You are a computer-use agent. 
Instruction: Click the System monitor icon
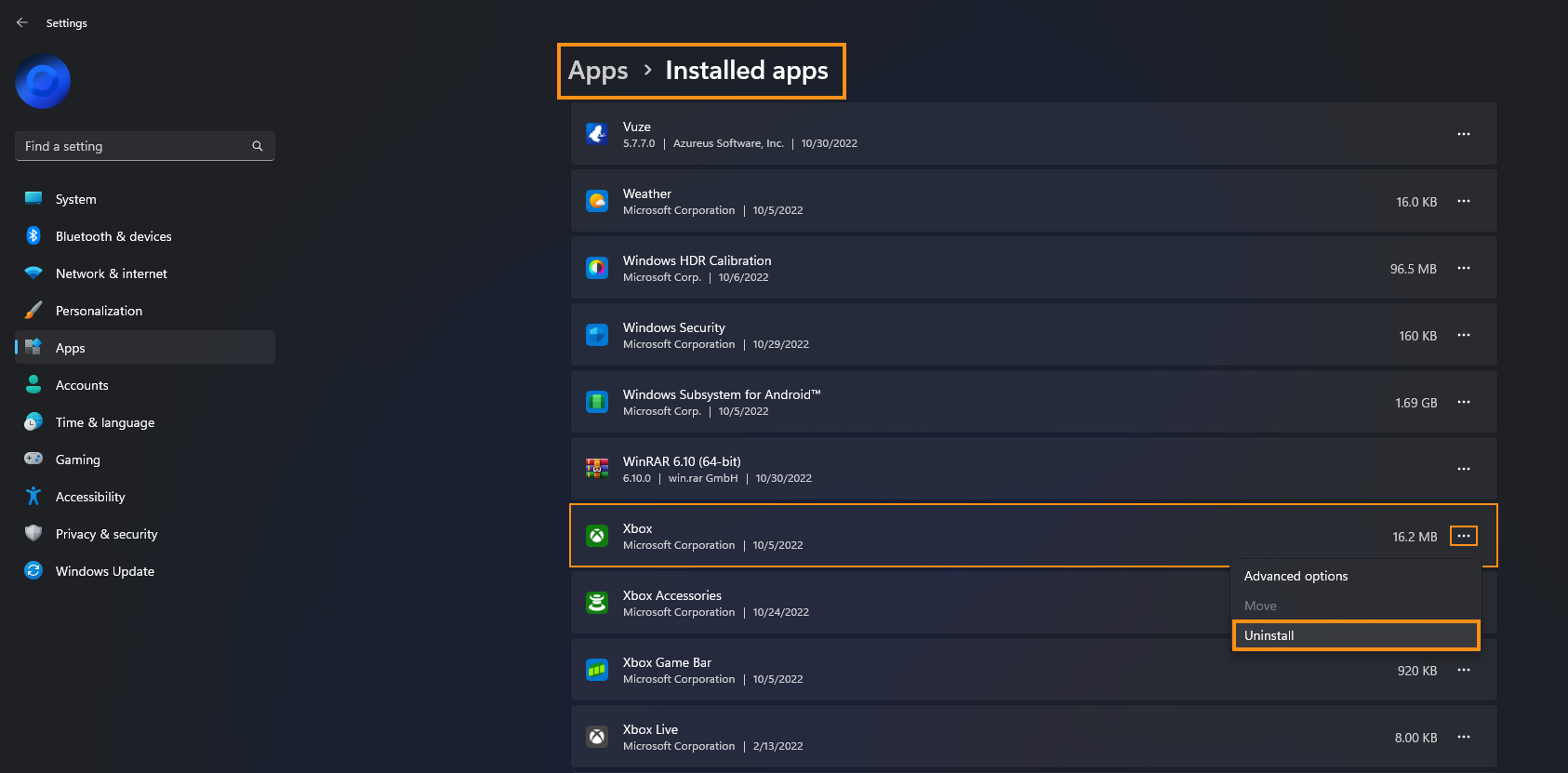click(33, 198)
